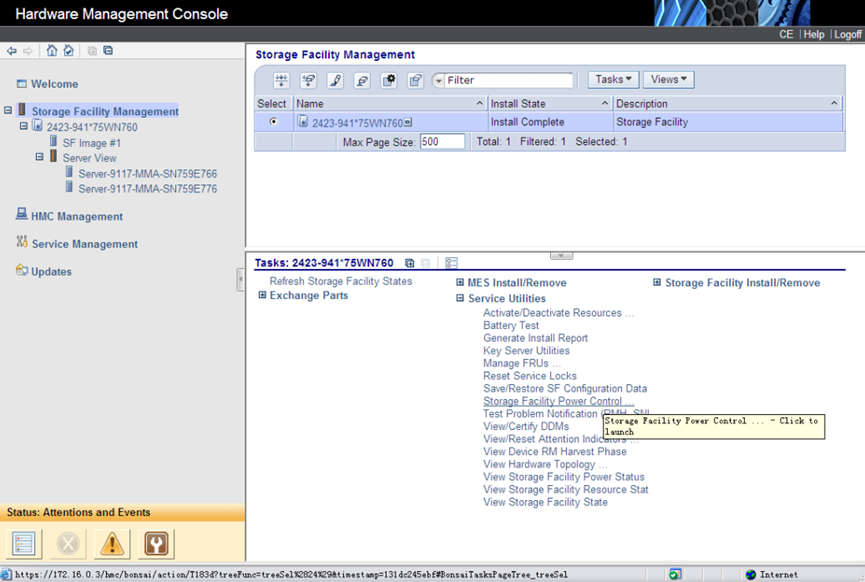This screenshot has width=865, height=582.
Task: Click the Edit Sort toolbar icon
Action: coord(335,81)
